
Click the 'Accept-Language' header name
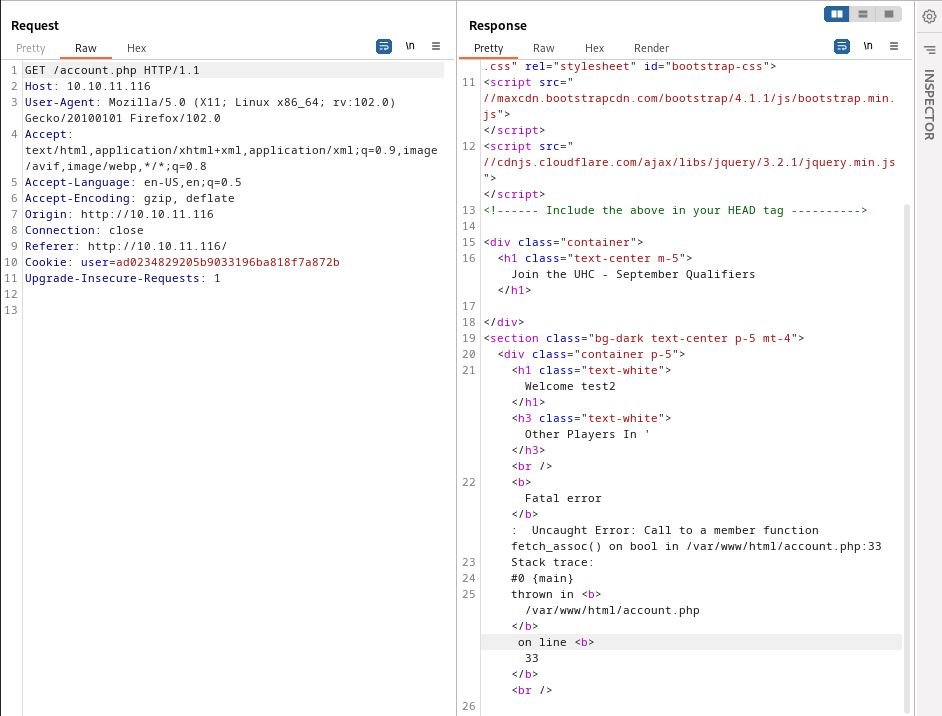pyautogui.click(x=77, y=183)
